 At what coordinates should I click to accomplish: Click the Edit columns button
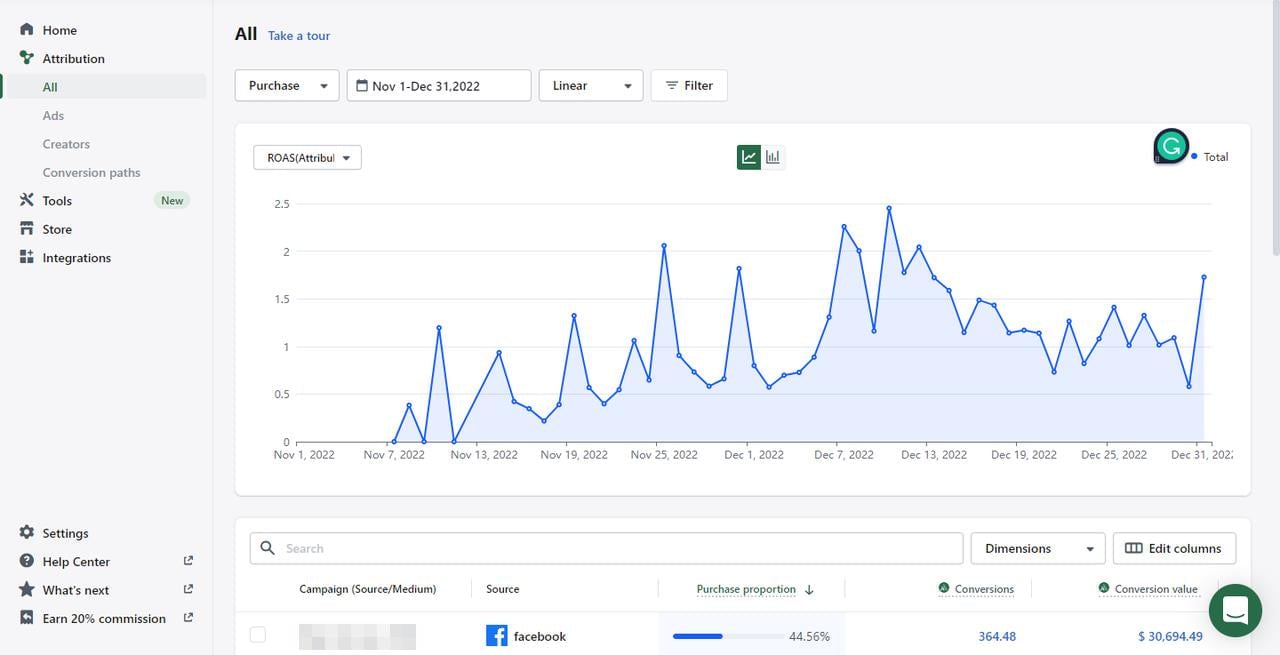(1173, 548)
